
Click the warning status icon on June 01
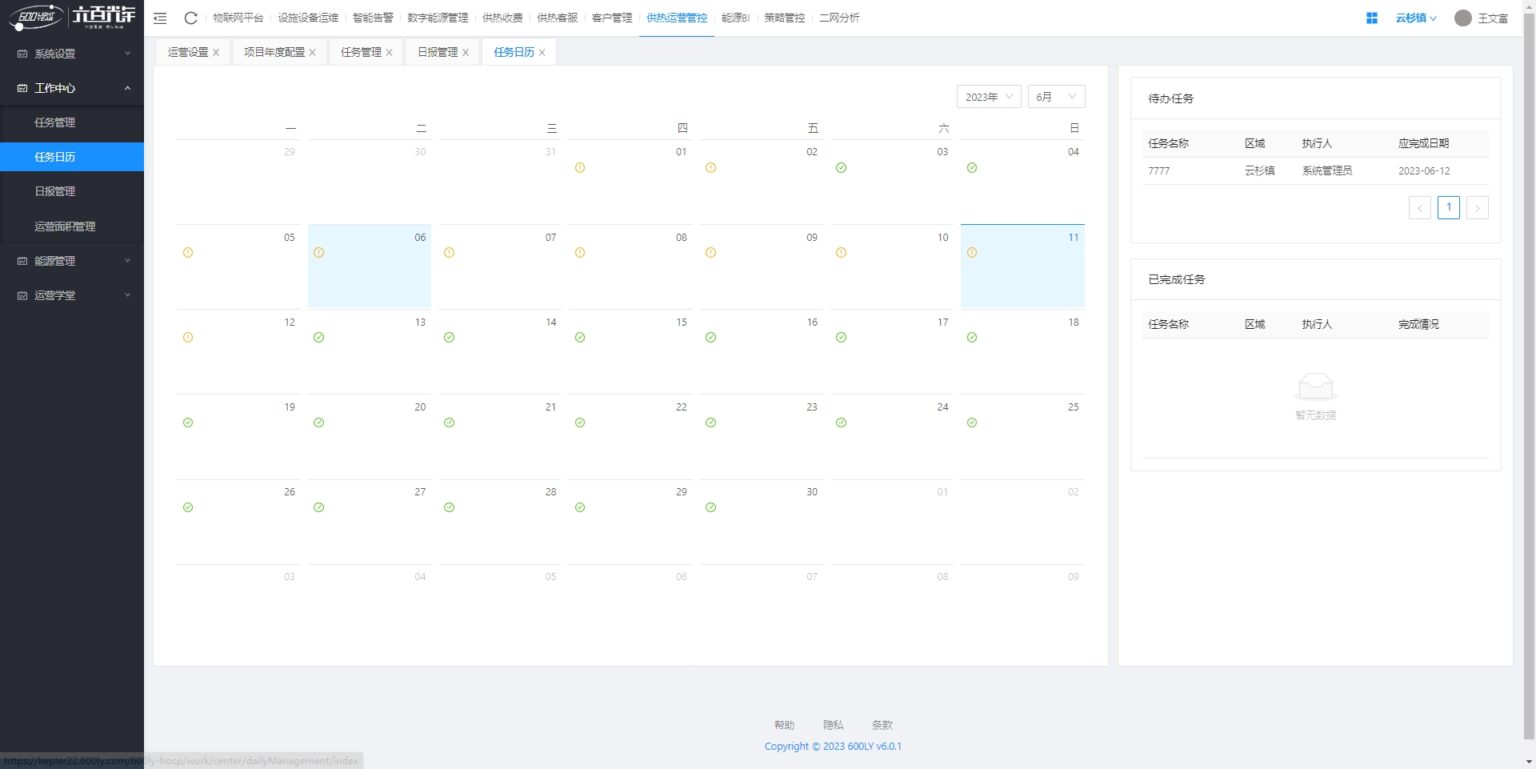click(580, 168)
